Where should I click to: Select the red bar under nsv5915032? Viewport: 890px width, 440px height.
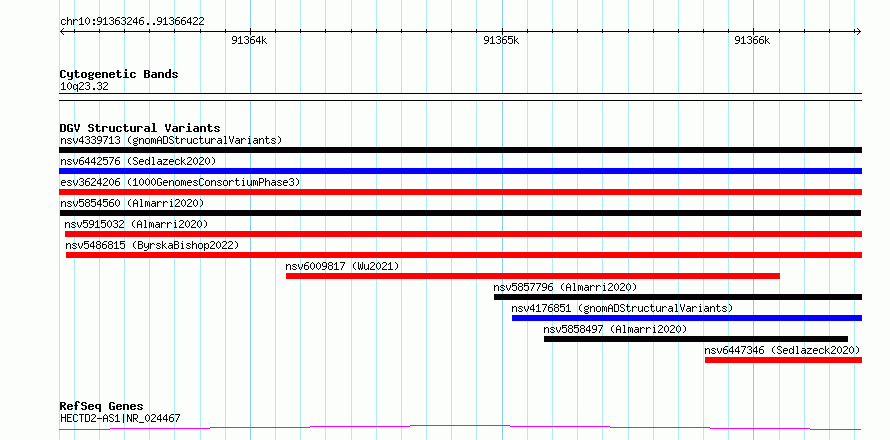[x=463, y=234]
